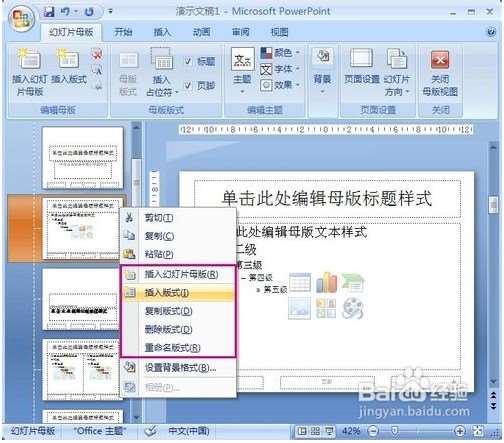This screenshot has height=443, width=504.
Task: Expand the 颜色 (Colors) dropdown
Action: pyautogui.click(x=280, y=53)
